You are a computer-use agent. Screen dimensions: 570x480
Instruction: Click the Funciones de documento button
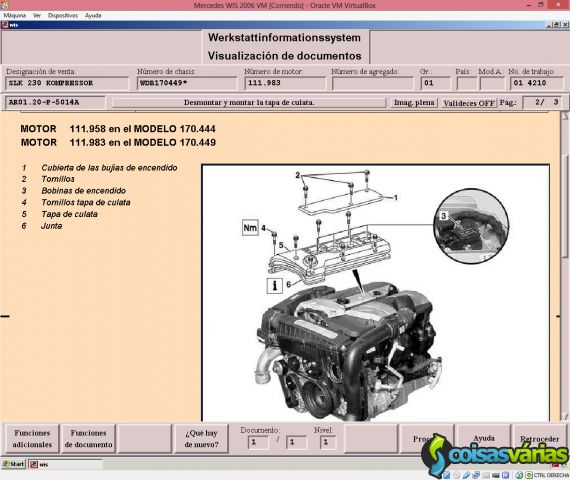(88, 439)
